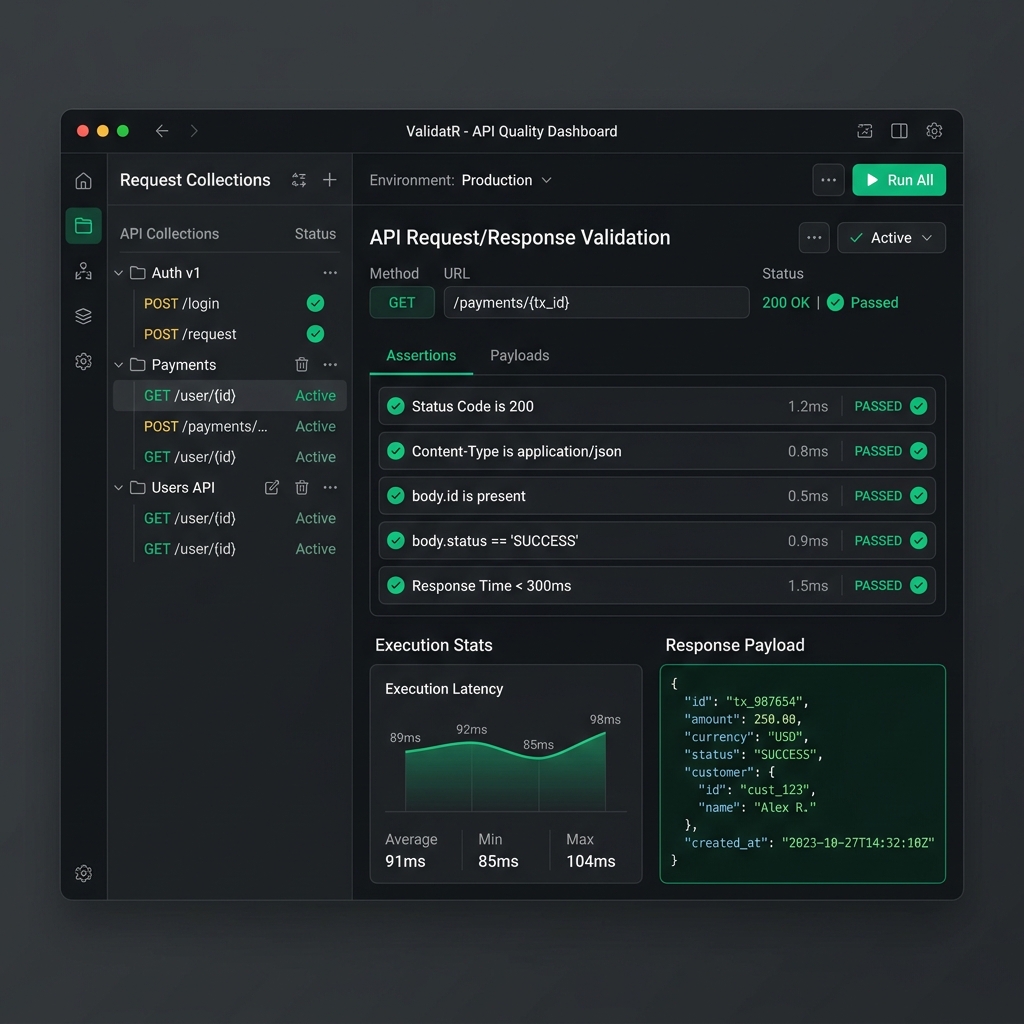Open bottom-left sidebar settings gear
The width and height of the screenshot is (1024, 1024).
coord(83,873)
